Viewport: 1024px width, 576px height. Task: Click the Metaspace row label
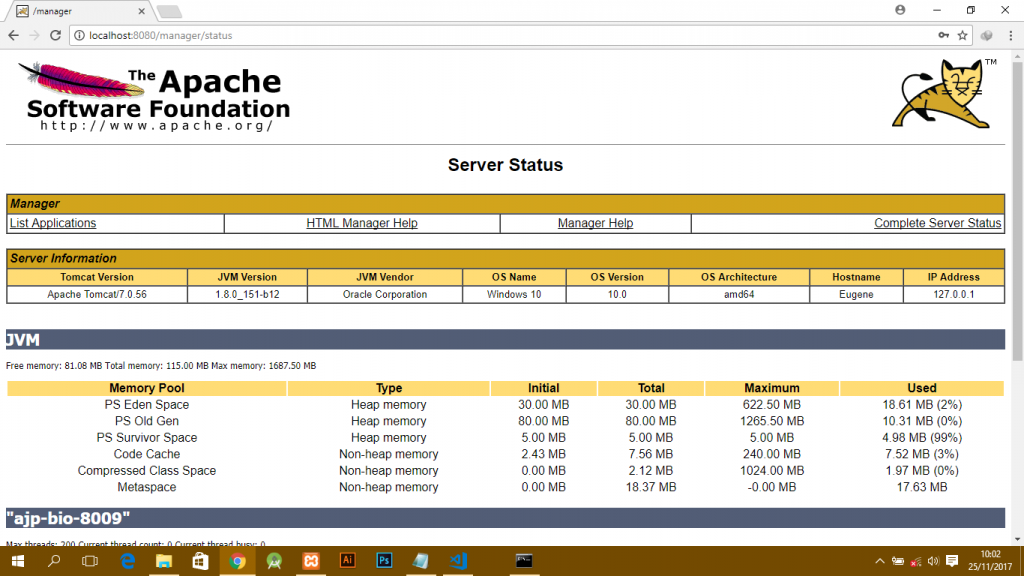tap(146, 487)
